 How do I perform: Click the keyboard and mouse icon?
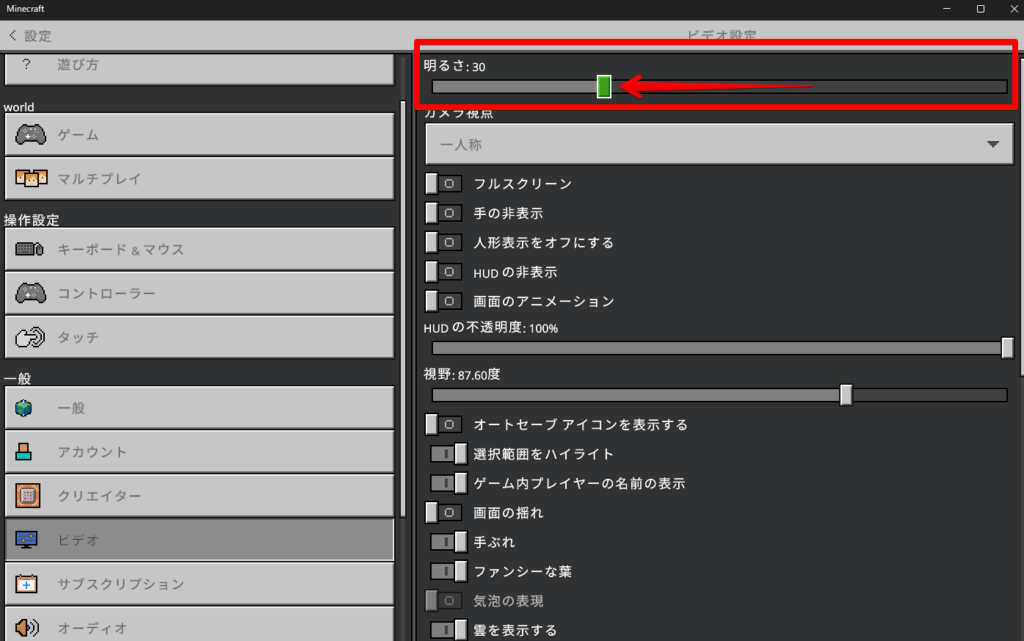pyautogui.click(x=30, y=249)
